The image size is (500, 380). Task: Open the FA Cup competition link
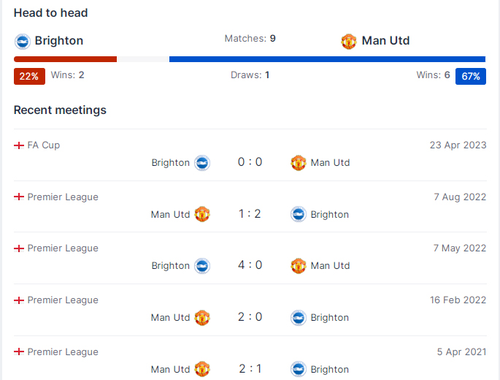tap(44, 145)
